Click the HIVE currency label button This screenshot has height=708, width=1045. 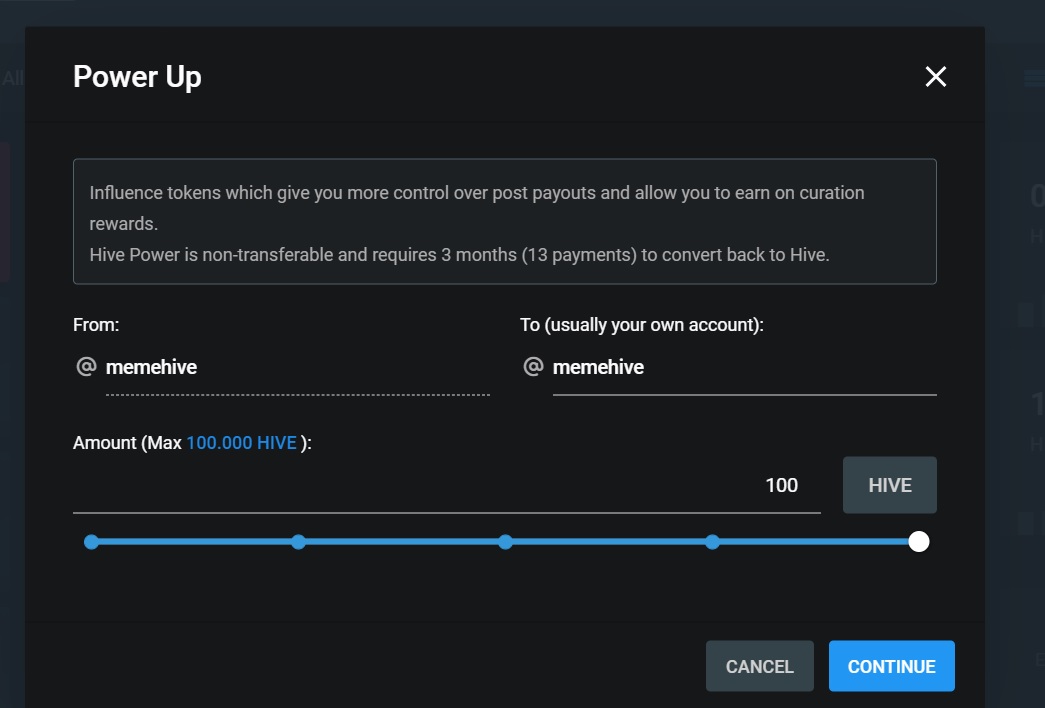[890, 485]
